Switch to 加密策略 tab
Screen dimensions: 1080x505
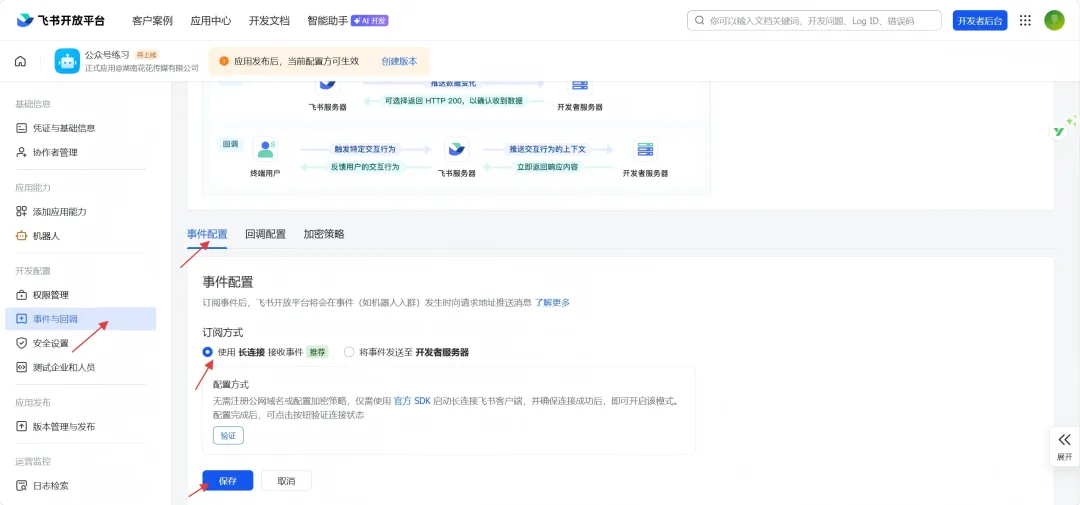[x=324, y=234]
